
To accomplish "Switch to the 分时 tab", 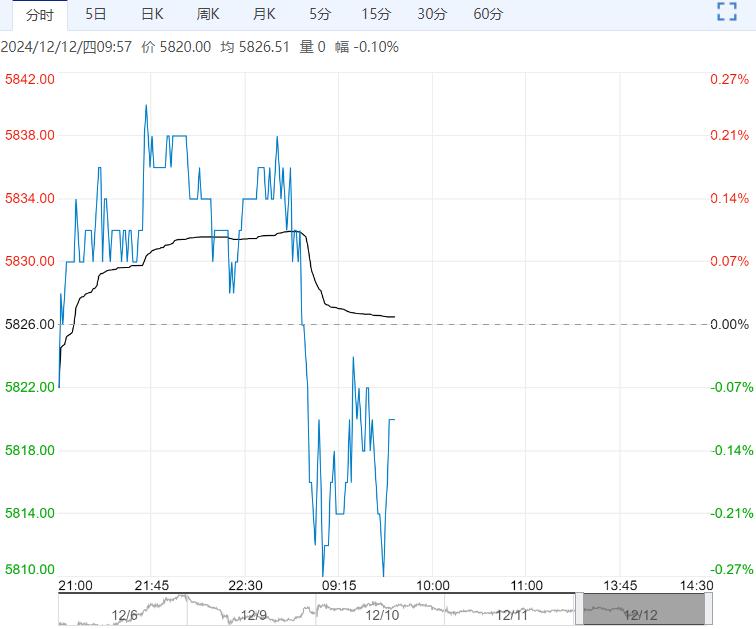I will coord(40,14).
